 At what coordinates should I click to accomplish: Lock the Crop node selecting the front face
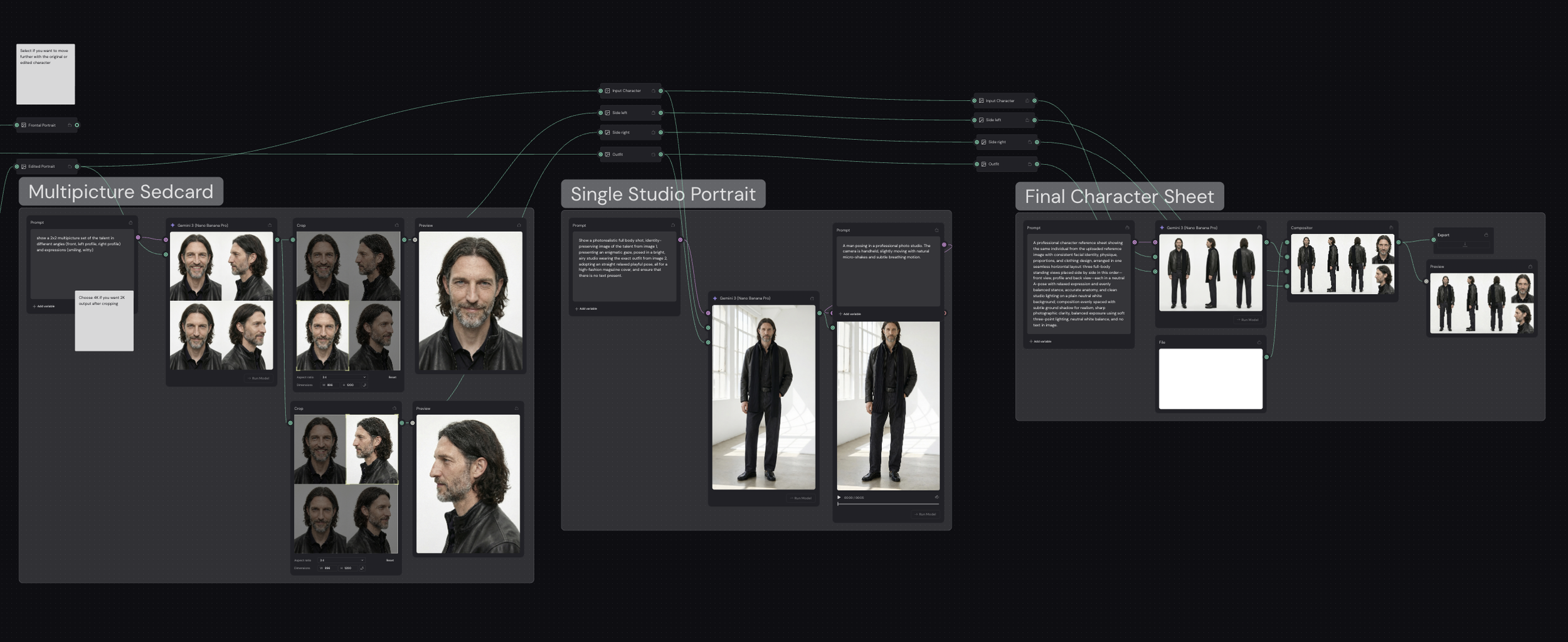pyautogui.click(x=396, y=226)
